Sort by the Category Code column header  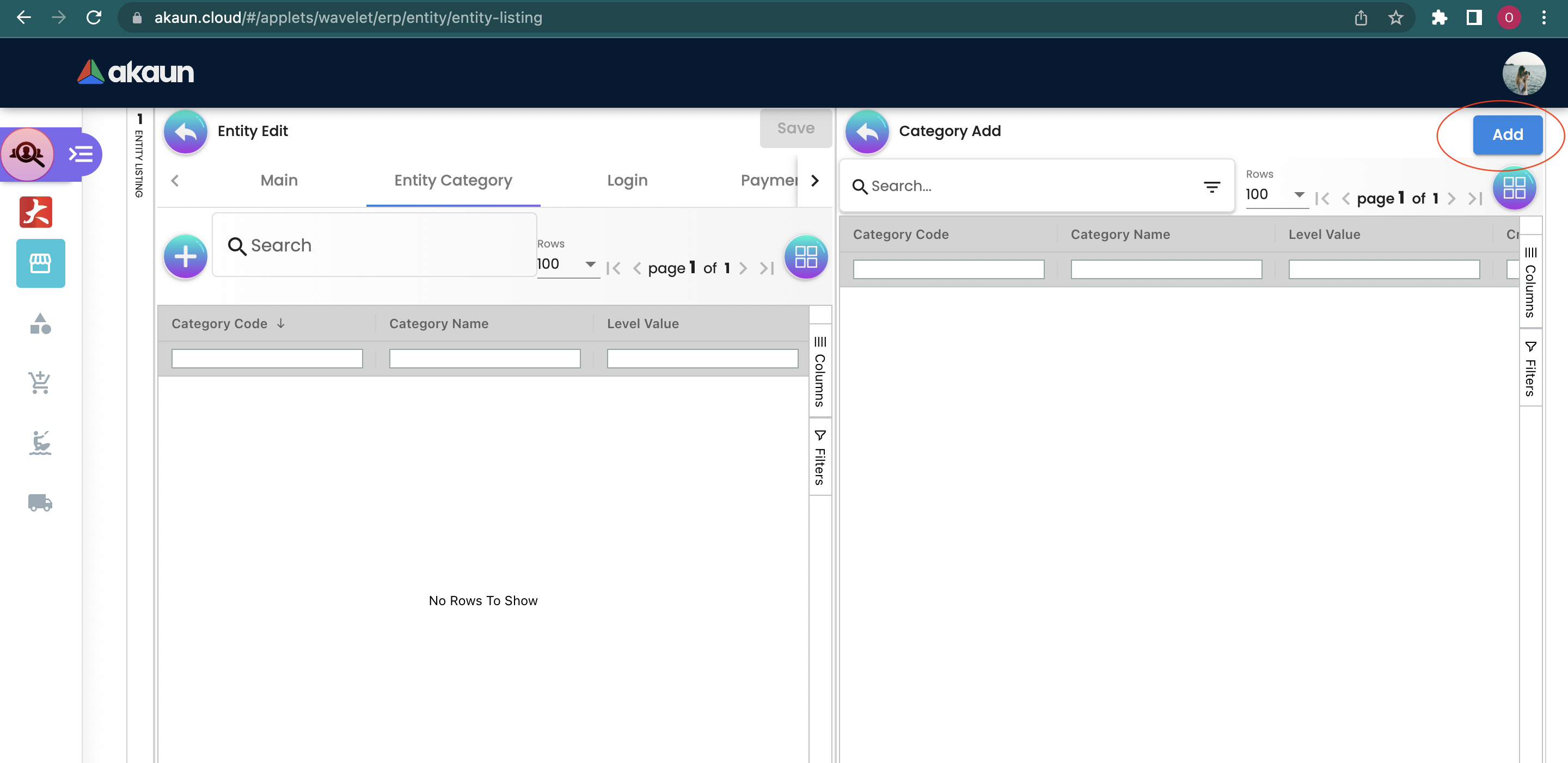click(x=219, y=324)
